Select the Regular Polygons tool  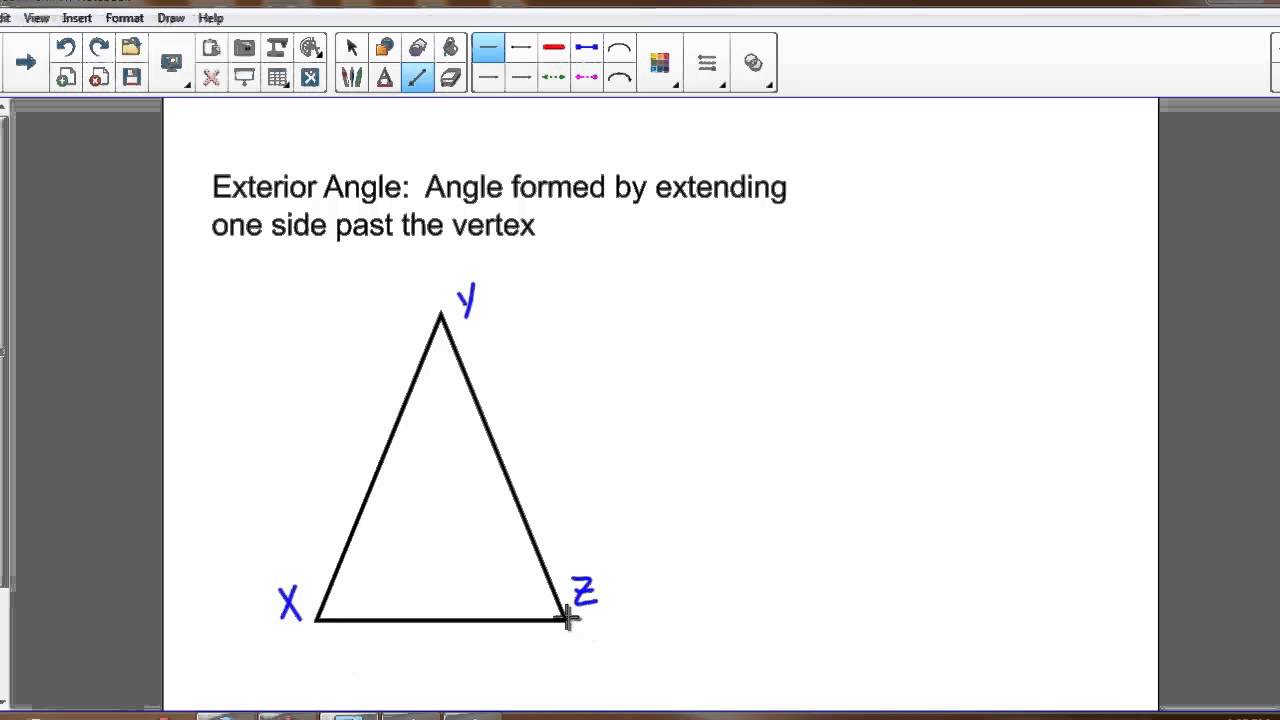(418, 47)
